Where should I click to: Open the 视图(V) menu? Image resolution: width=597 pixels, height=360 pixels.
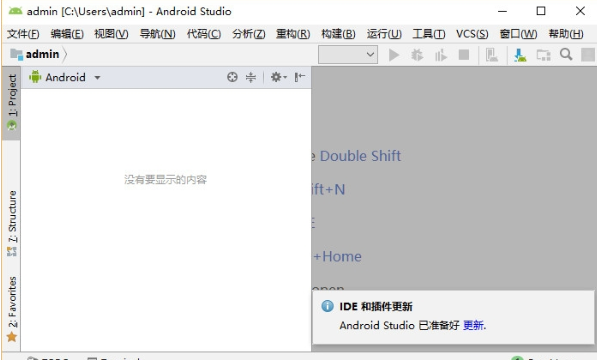click(111, 34)
